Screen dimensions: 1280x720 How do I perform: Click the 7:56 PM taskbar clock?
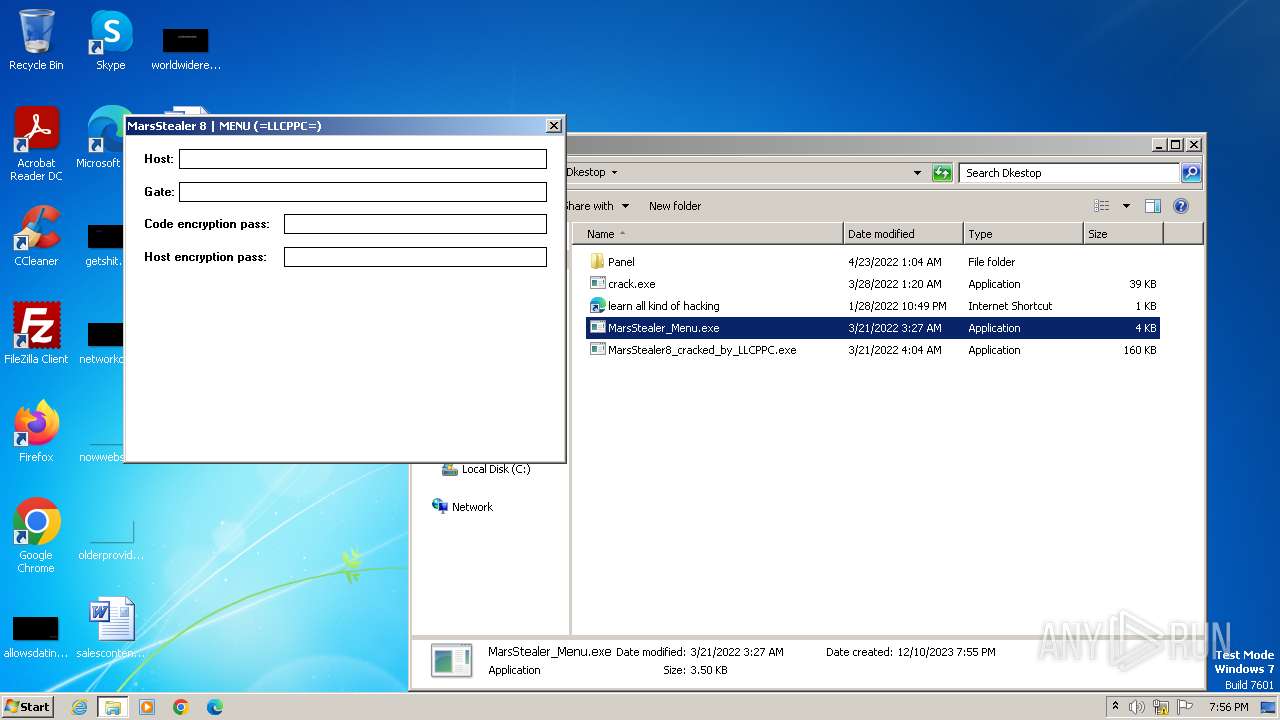[1228, 707]
